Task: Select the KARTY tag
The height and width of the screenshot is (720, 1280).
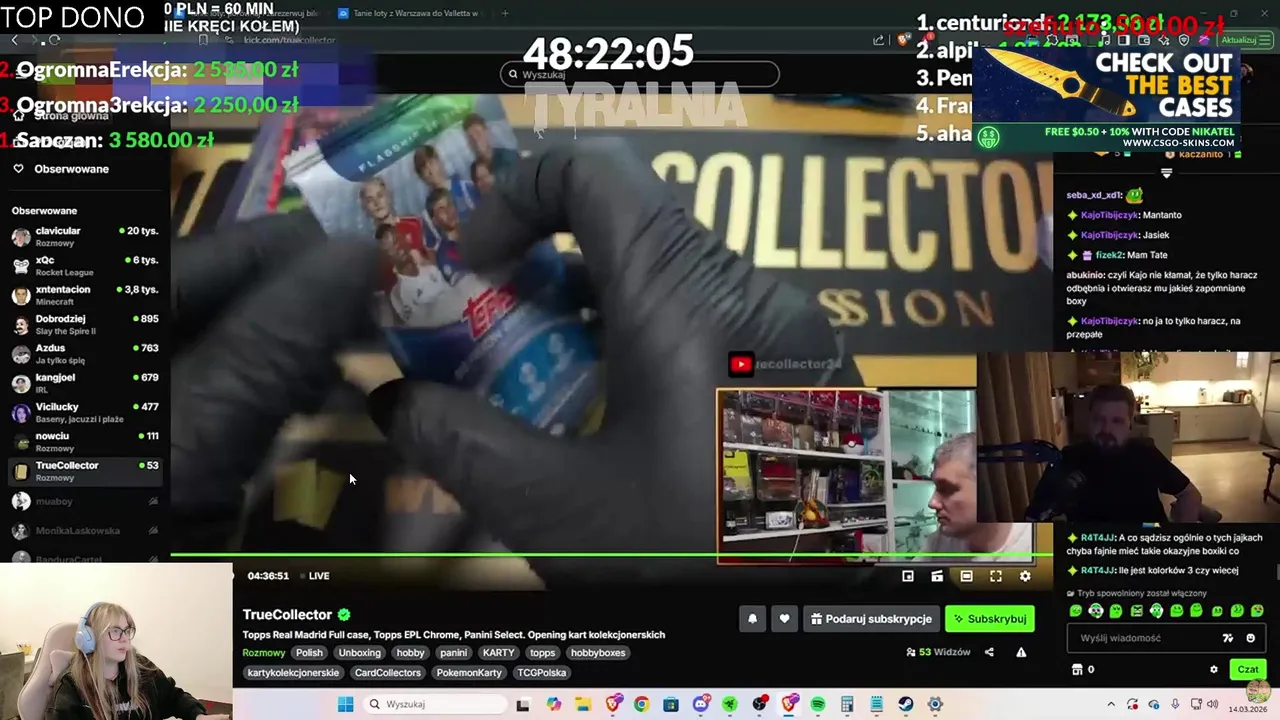Action: (x=498, y=653)
